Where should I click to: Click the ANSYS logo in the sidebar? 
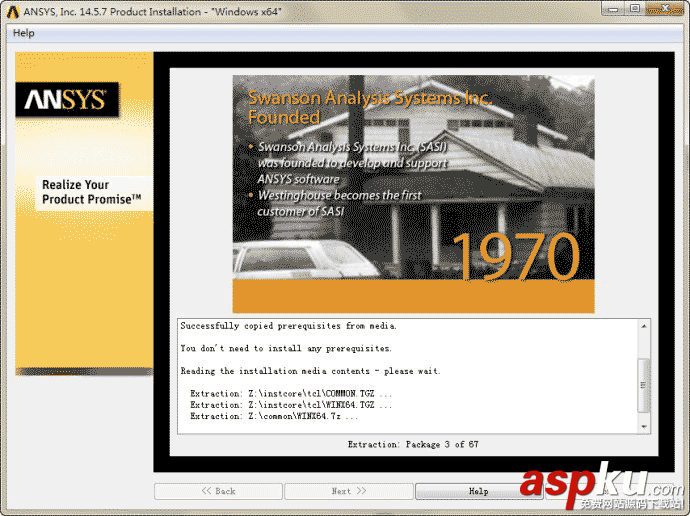pyautogui.click(x=67, y=99)
